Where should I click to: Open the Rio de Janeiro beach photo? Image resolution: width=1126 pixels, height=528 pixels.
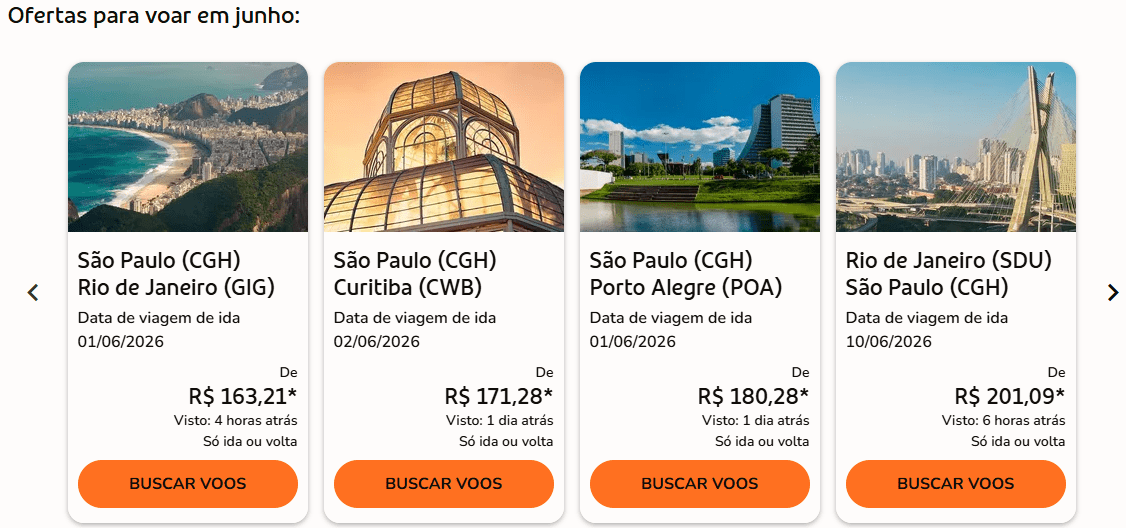[x=188, y=147]
